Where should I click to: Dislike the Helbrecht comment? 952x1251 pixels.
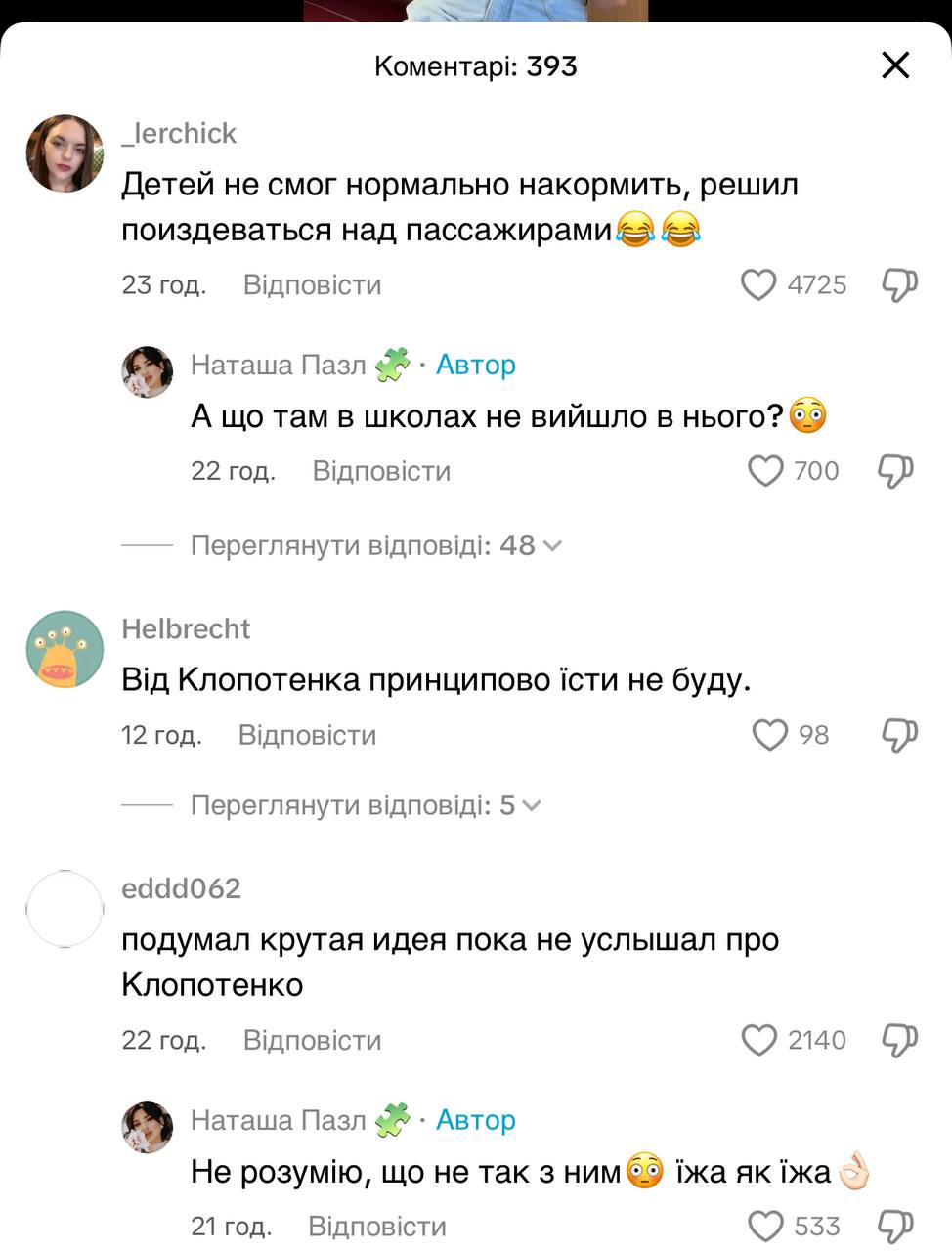pyautogui.click(x=899, y=735)
